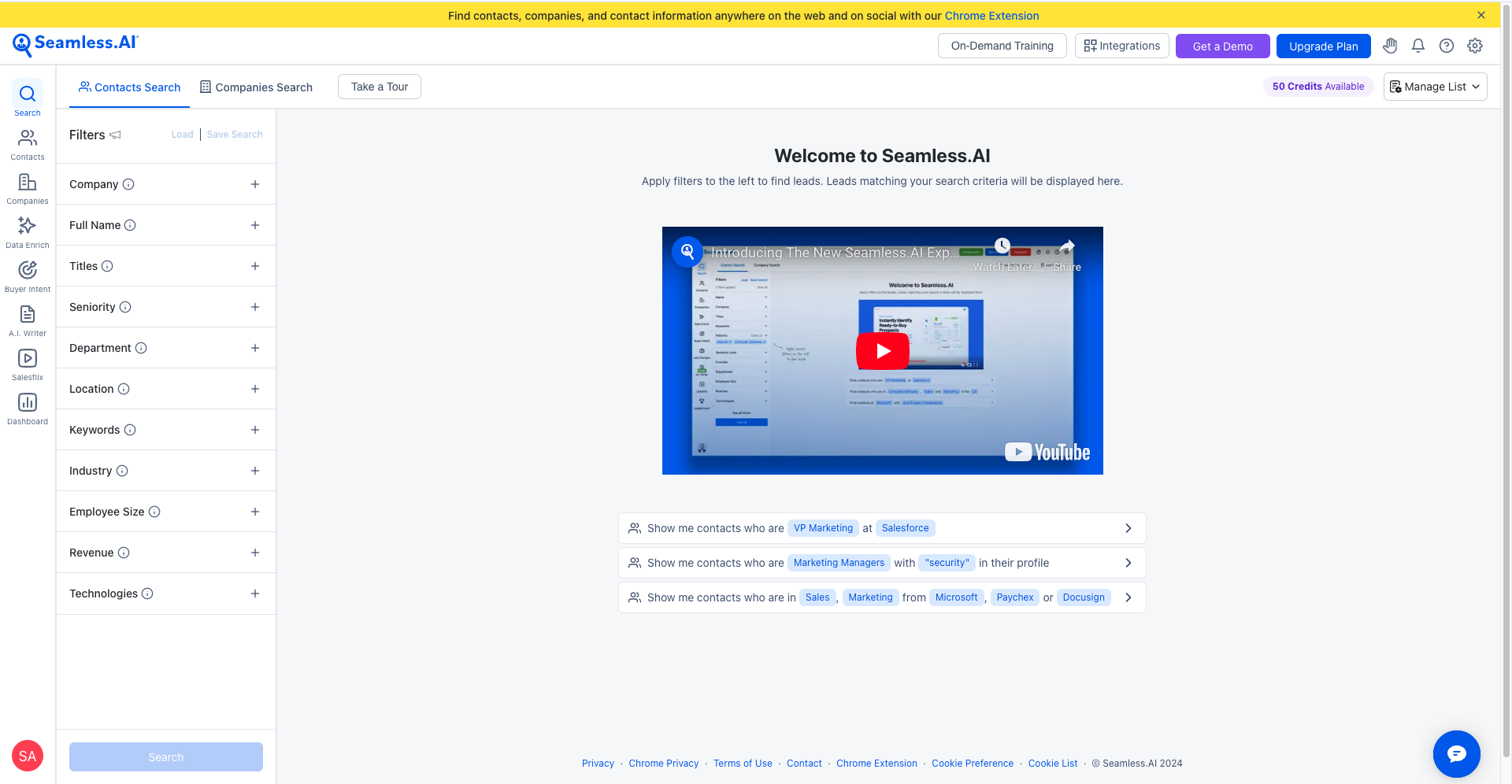Open the Integrations button
Image resolution: width=1512 pixels, height=784 pixels.
click(1121, 46)
